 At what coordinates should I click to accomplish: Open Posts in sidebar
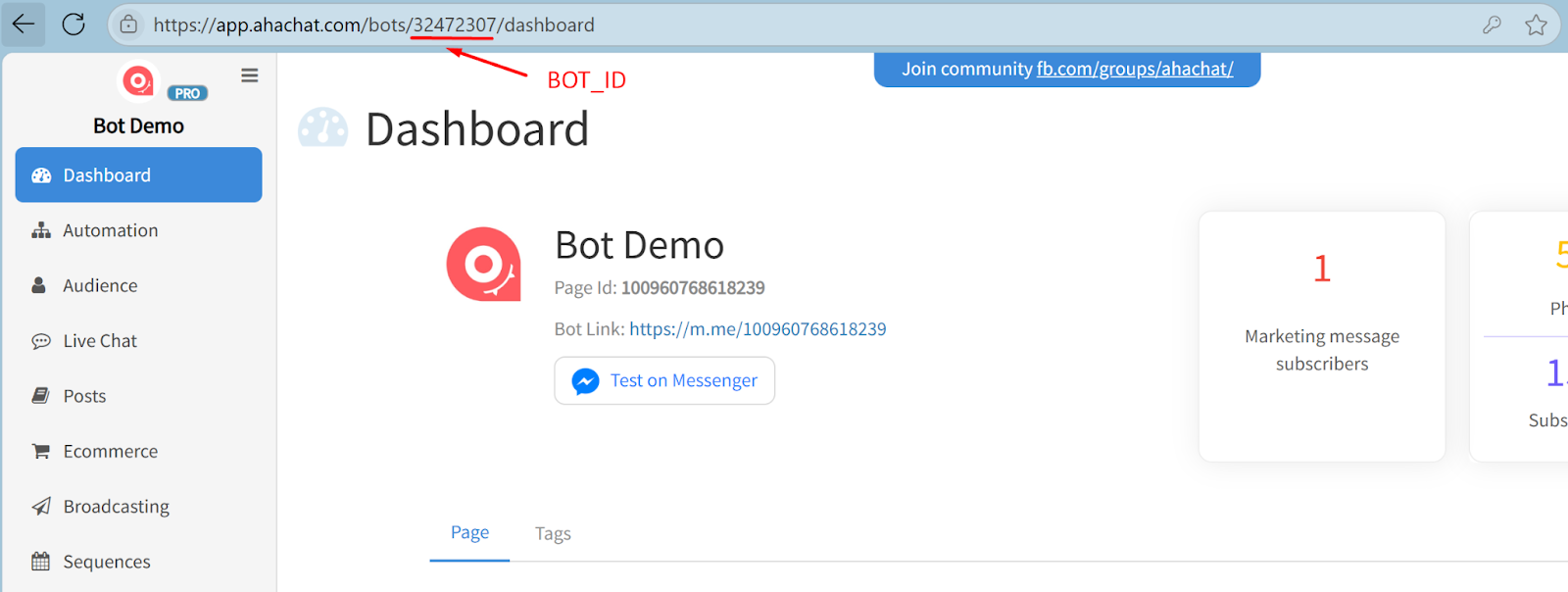coord(138,396)
